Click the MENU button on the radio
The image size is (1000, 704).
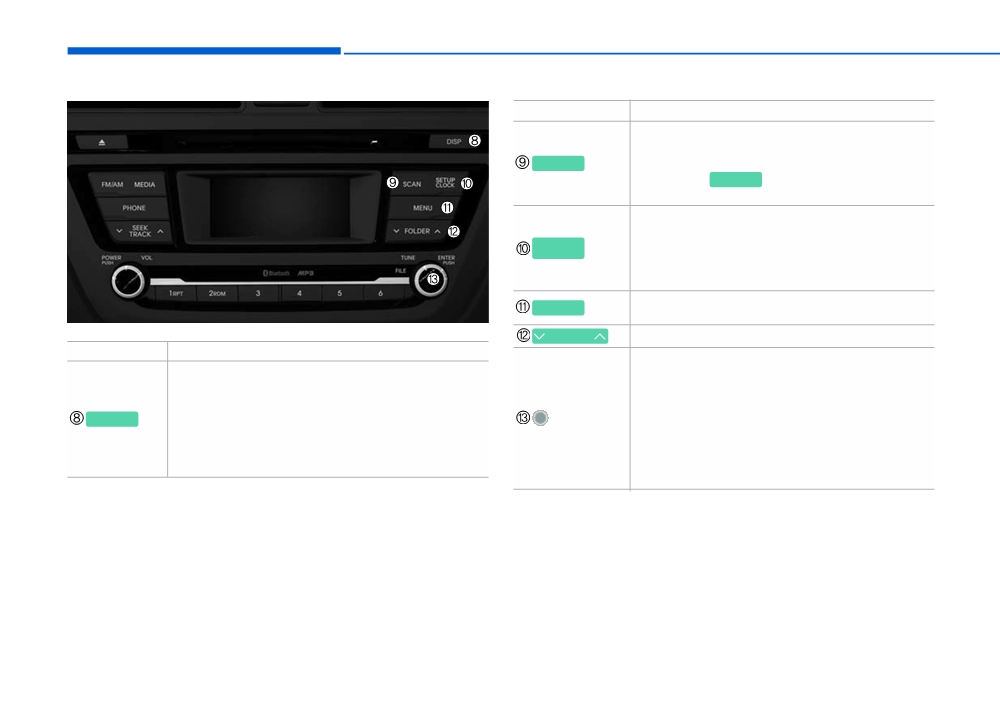[422, 208]
